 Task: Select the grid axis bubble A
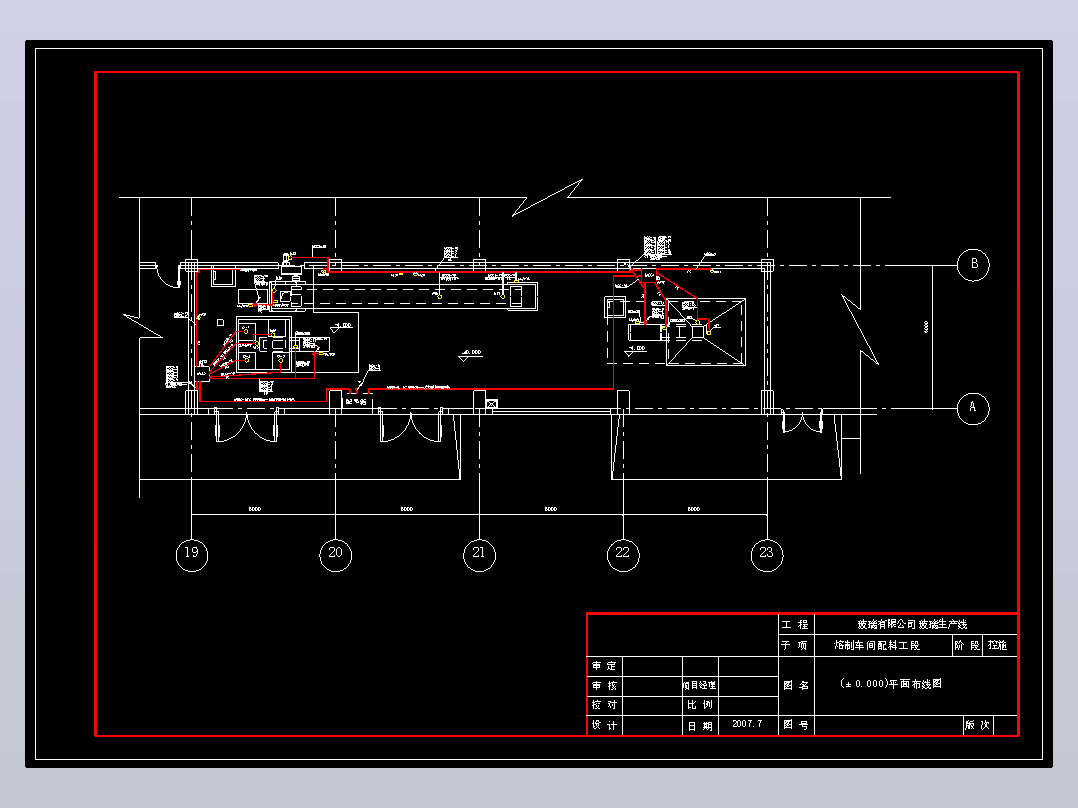974,408
